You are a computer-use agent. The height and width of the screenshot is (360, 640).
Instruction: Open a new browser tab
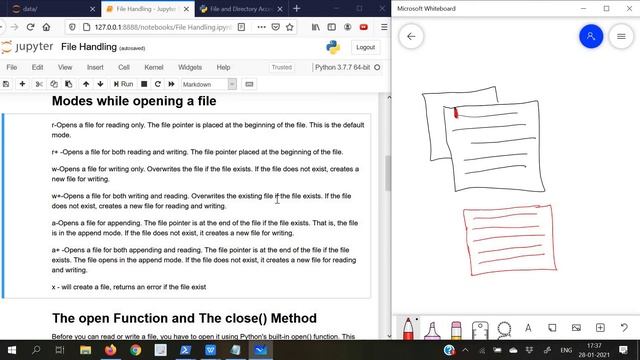297,8
